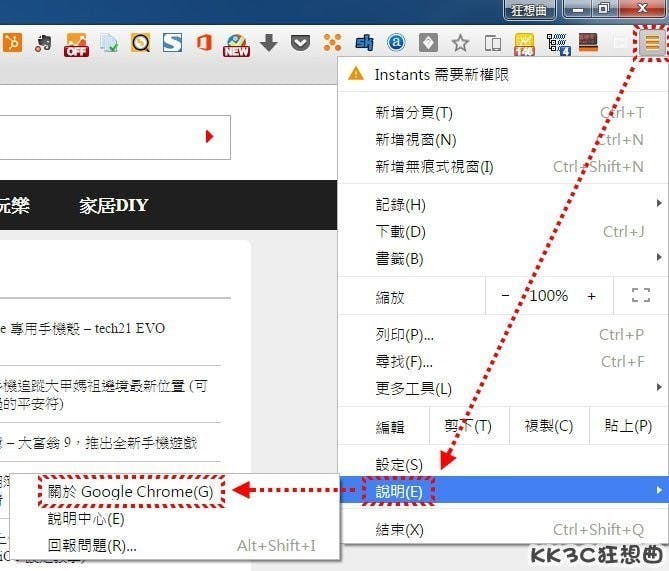Click the 100% zoom level value

click(x=549, y=295)
